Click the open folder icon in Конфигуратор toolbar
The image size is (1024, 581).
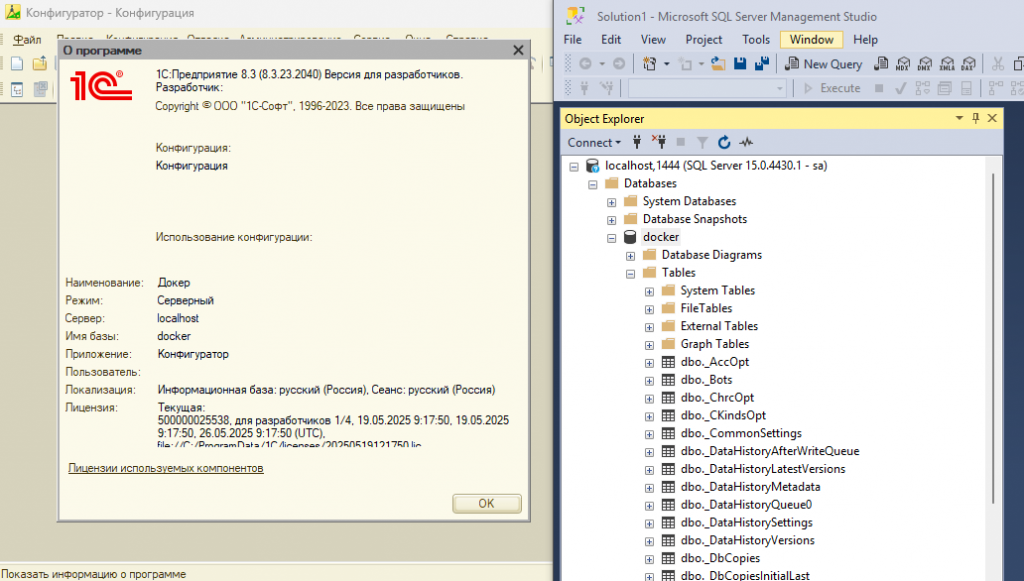click(x=40, y=63)
